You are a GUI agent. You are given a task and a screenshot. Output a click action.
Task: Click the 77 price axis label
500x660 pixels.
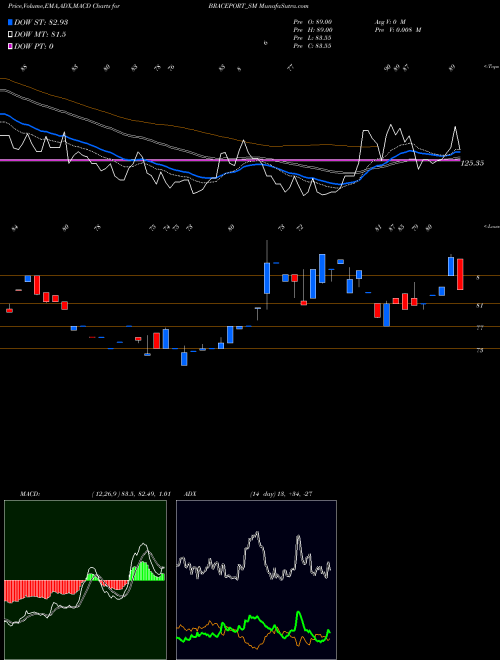[479, 328]
